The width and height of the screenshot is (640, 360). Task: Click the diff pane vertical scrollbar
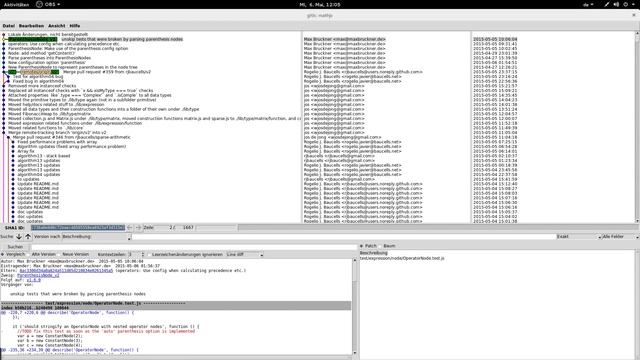[354, 307]
